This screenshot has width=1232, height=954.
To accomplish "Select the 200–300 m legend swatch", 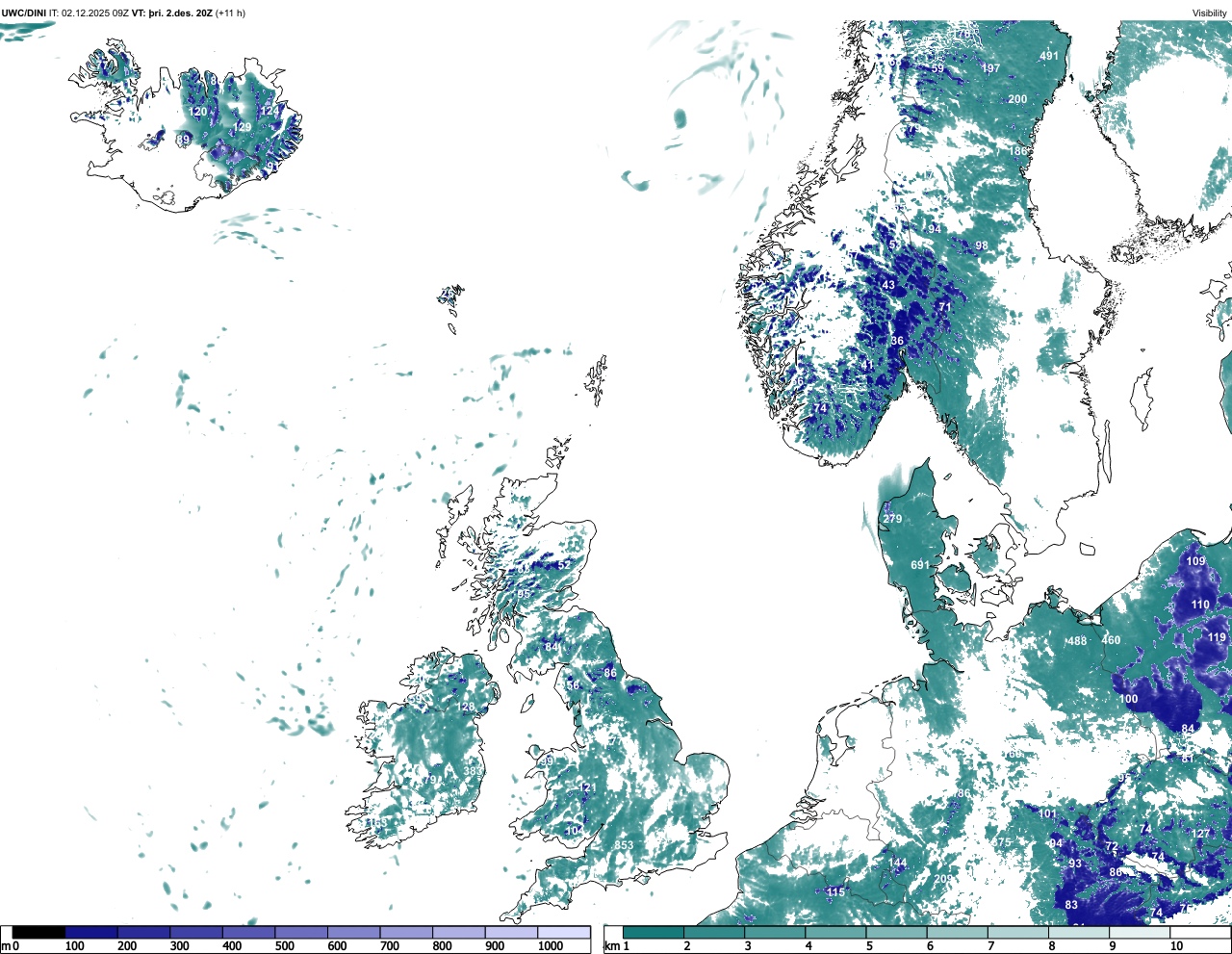I will [144, 932].
